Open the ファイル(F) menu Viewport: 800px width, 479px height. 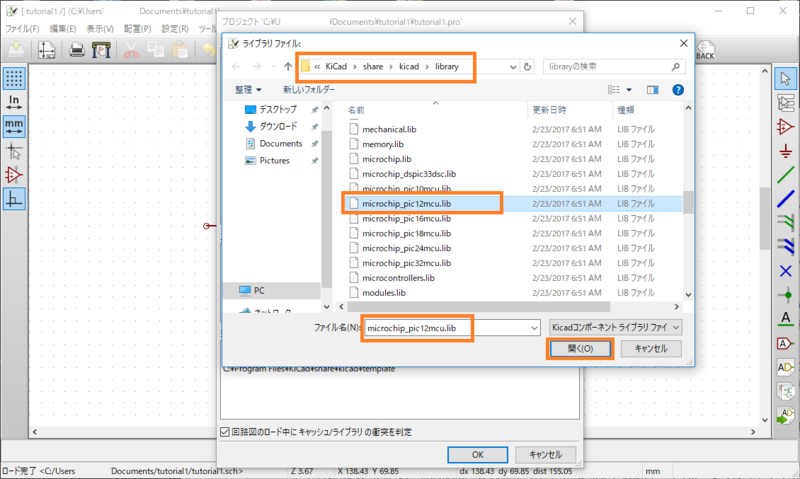(x=22, y=29)
